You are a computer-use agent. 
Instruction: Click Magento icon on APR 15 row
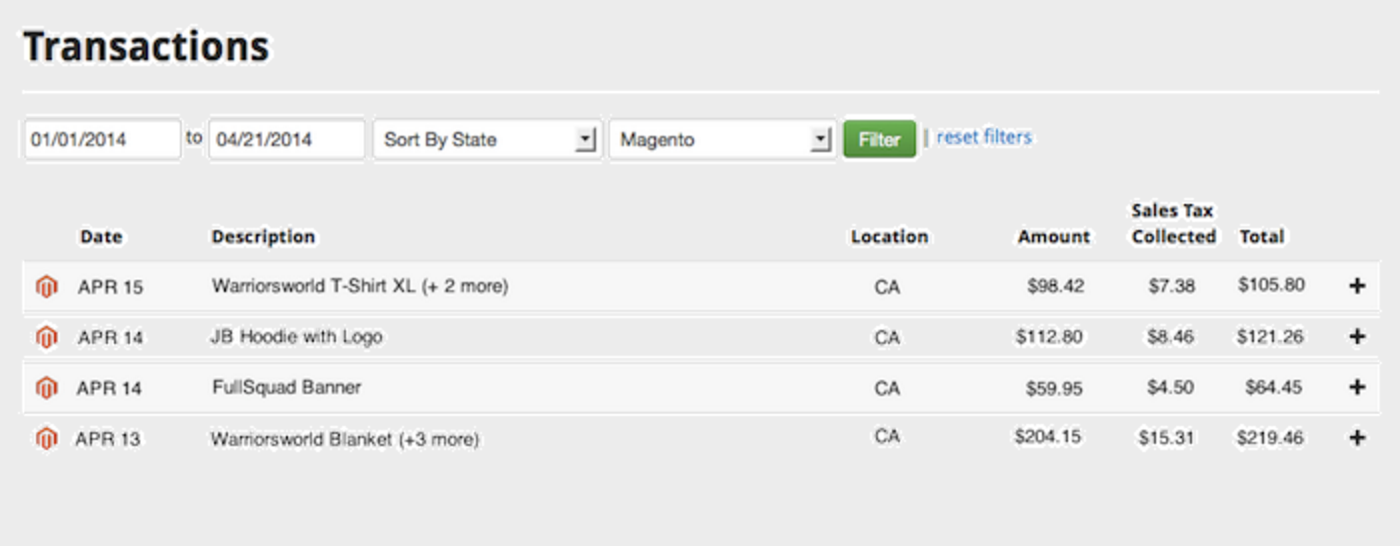pyautogui.click(x=46, y=287)
